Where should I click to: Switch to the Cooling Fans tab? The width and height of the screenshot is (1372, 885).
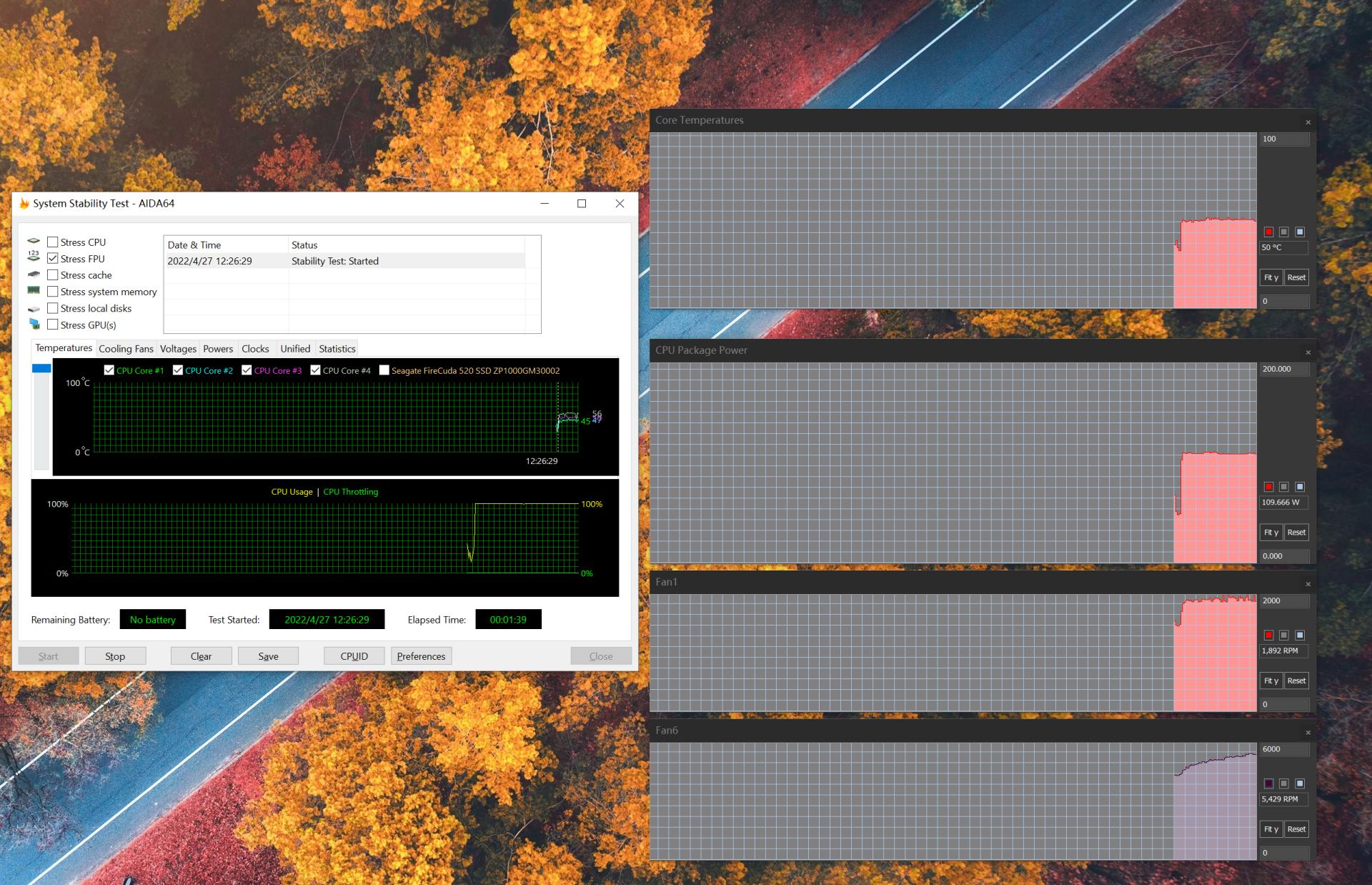[126, 349]
